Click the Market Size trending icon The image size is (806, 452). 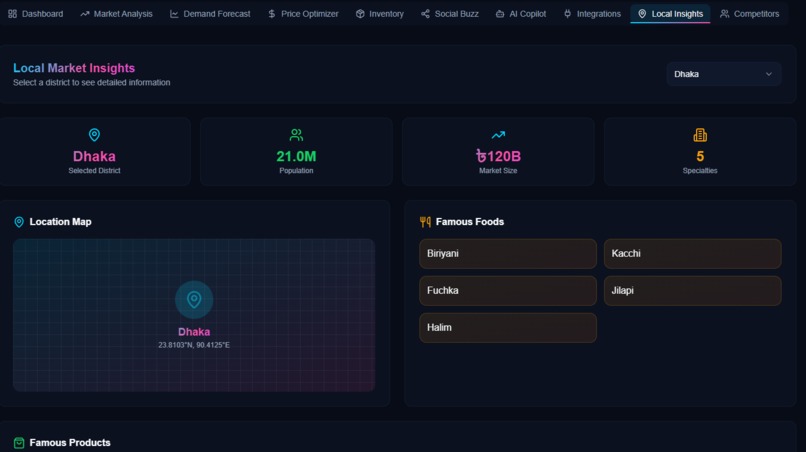(498, 135)
